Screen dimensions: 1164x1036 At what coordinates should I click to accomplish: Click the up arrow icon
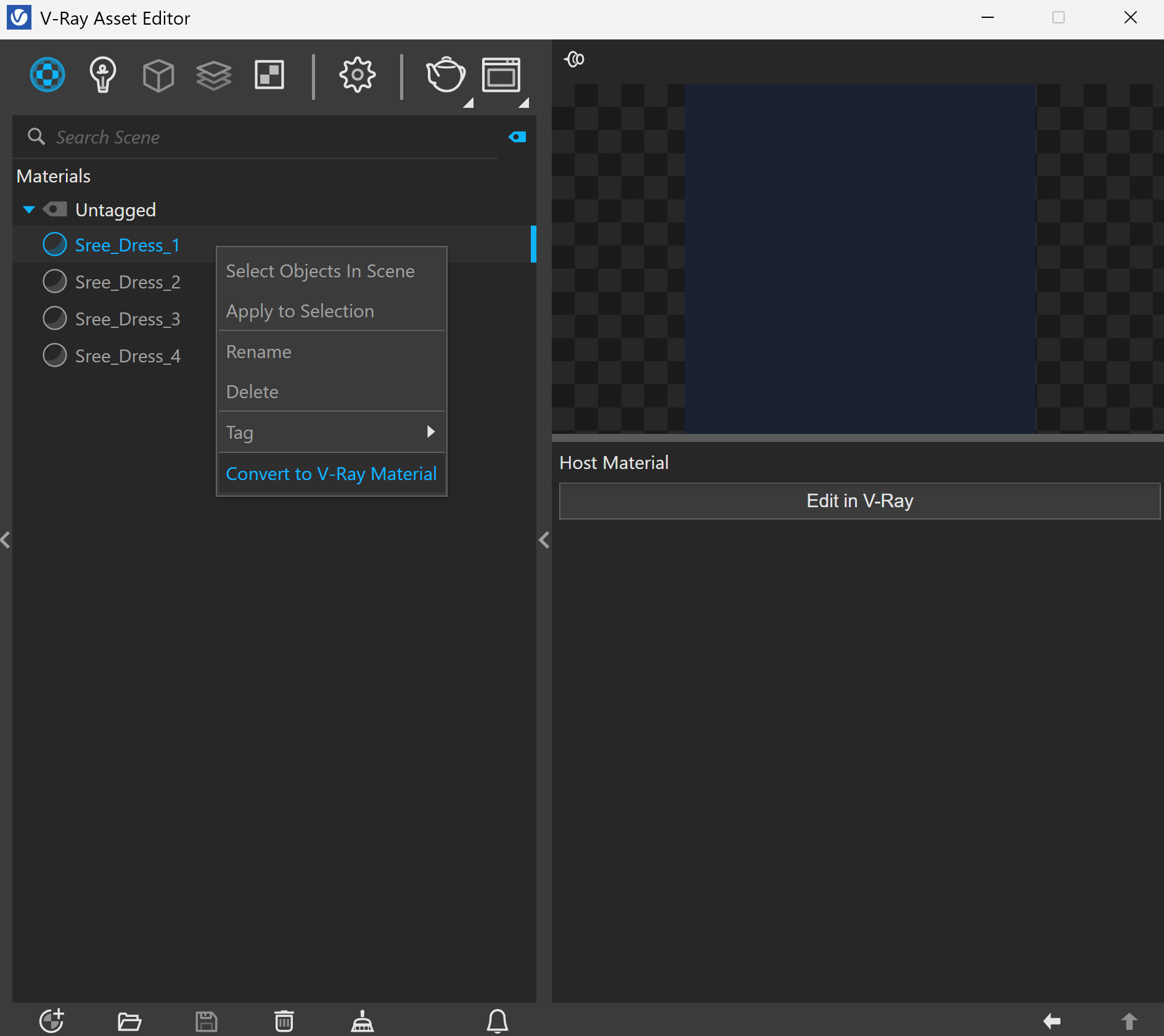click(1129, 1021)
